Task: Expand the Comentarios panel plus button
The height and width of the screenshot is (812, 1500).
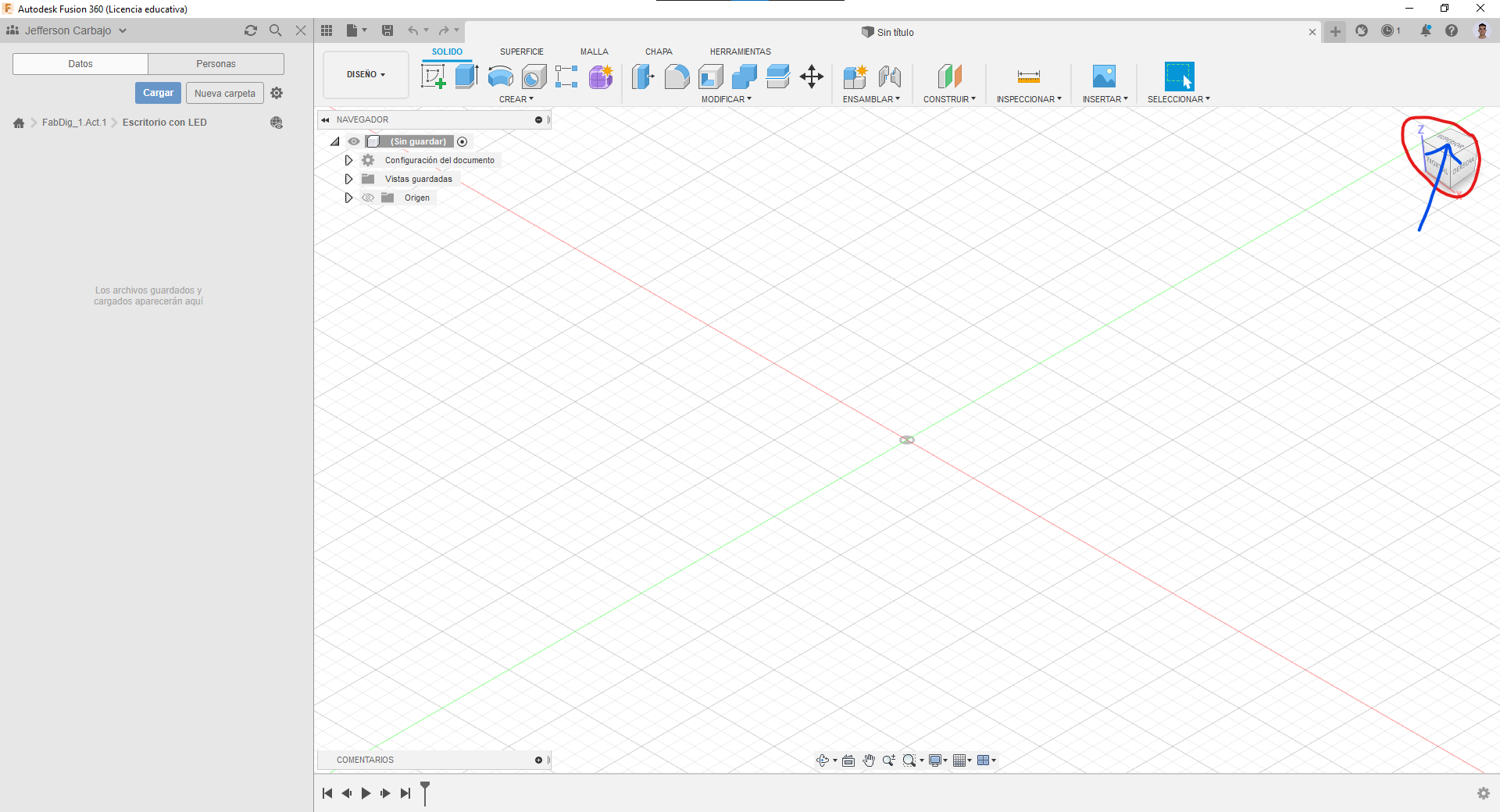Action: tap(538, 760)
